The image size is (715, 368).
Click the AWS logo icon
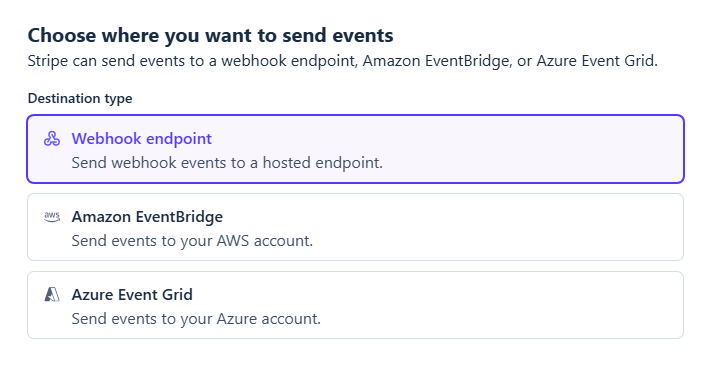point(52,217)
